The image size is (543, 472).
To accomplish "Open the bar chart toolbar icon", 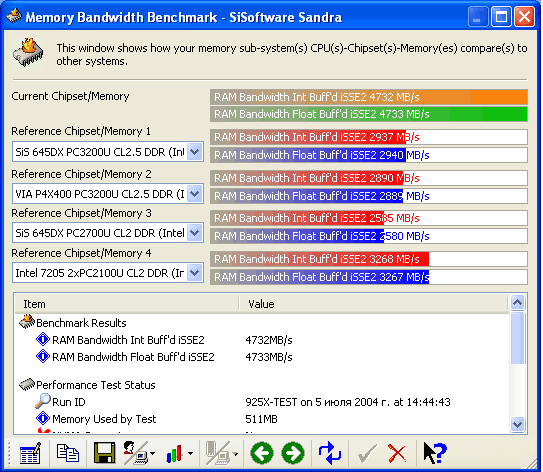I will (x=174, y=453).
